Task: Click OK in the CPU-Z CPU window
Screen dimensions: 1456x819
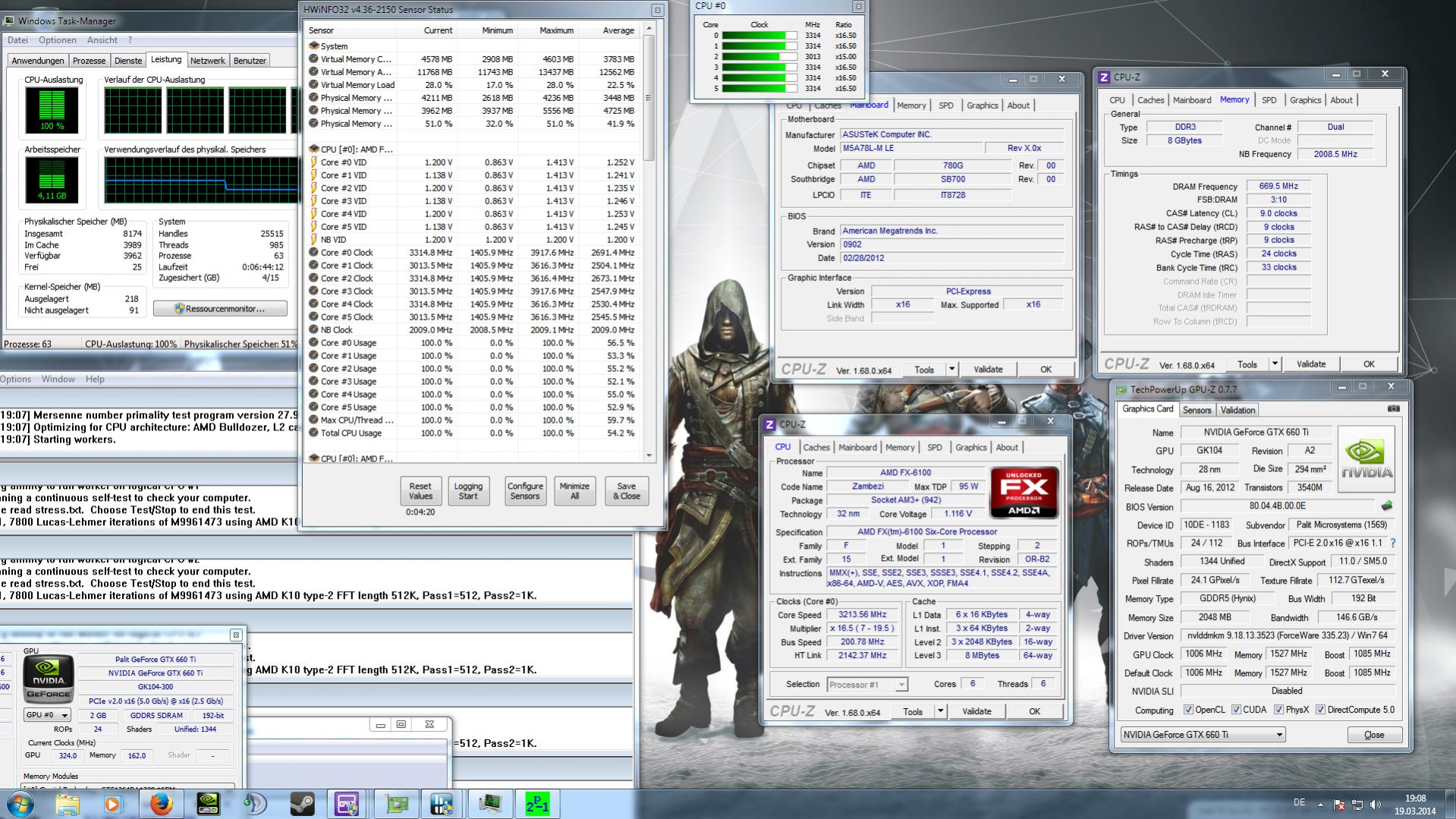Action: (x=1034, y=711)
